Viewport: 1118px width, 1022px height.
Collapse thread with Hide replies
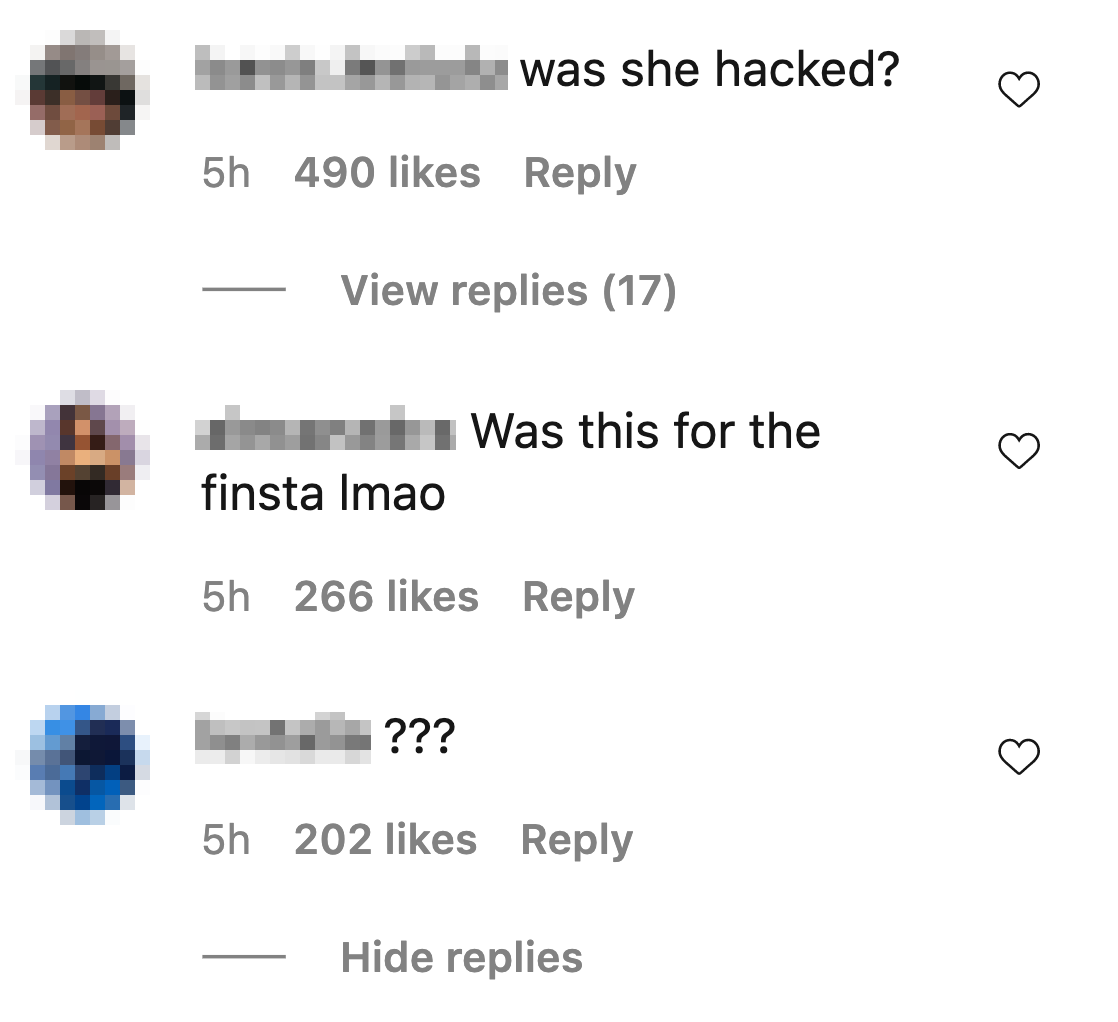461,957
